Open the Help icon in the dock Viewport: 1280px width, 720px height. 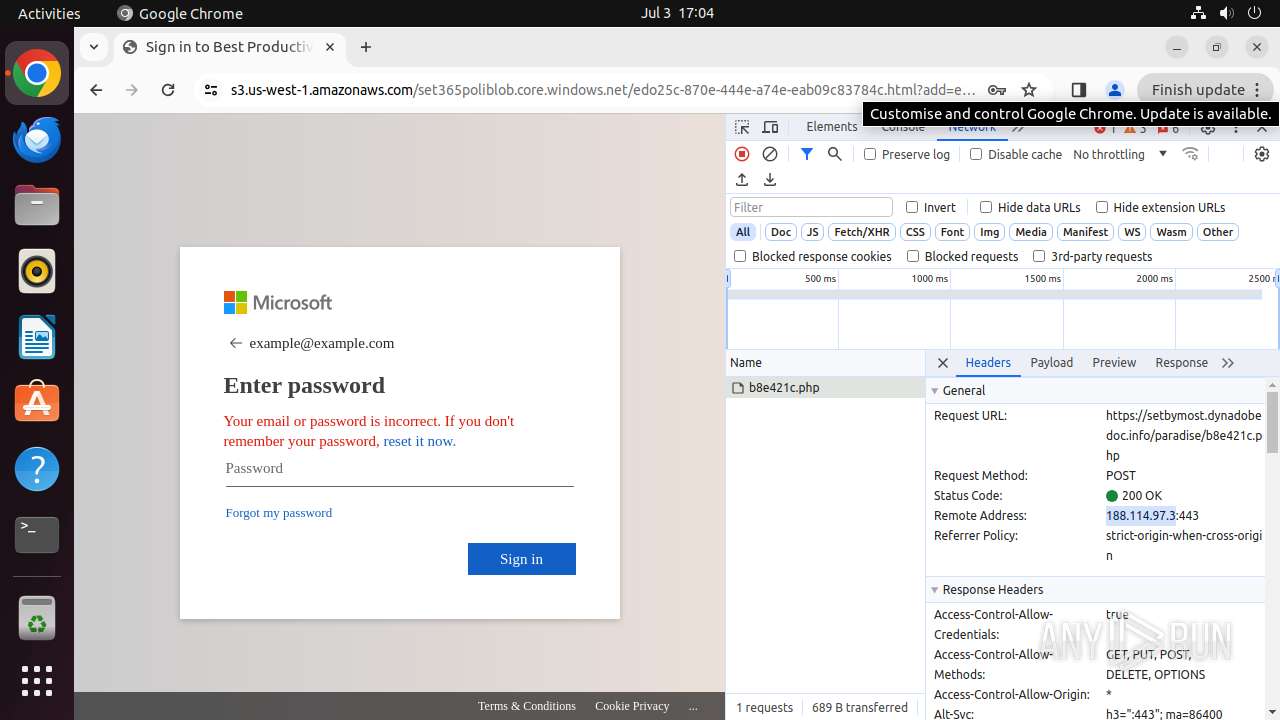[x=37, y=469]
